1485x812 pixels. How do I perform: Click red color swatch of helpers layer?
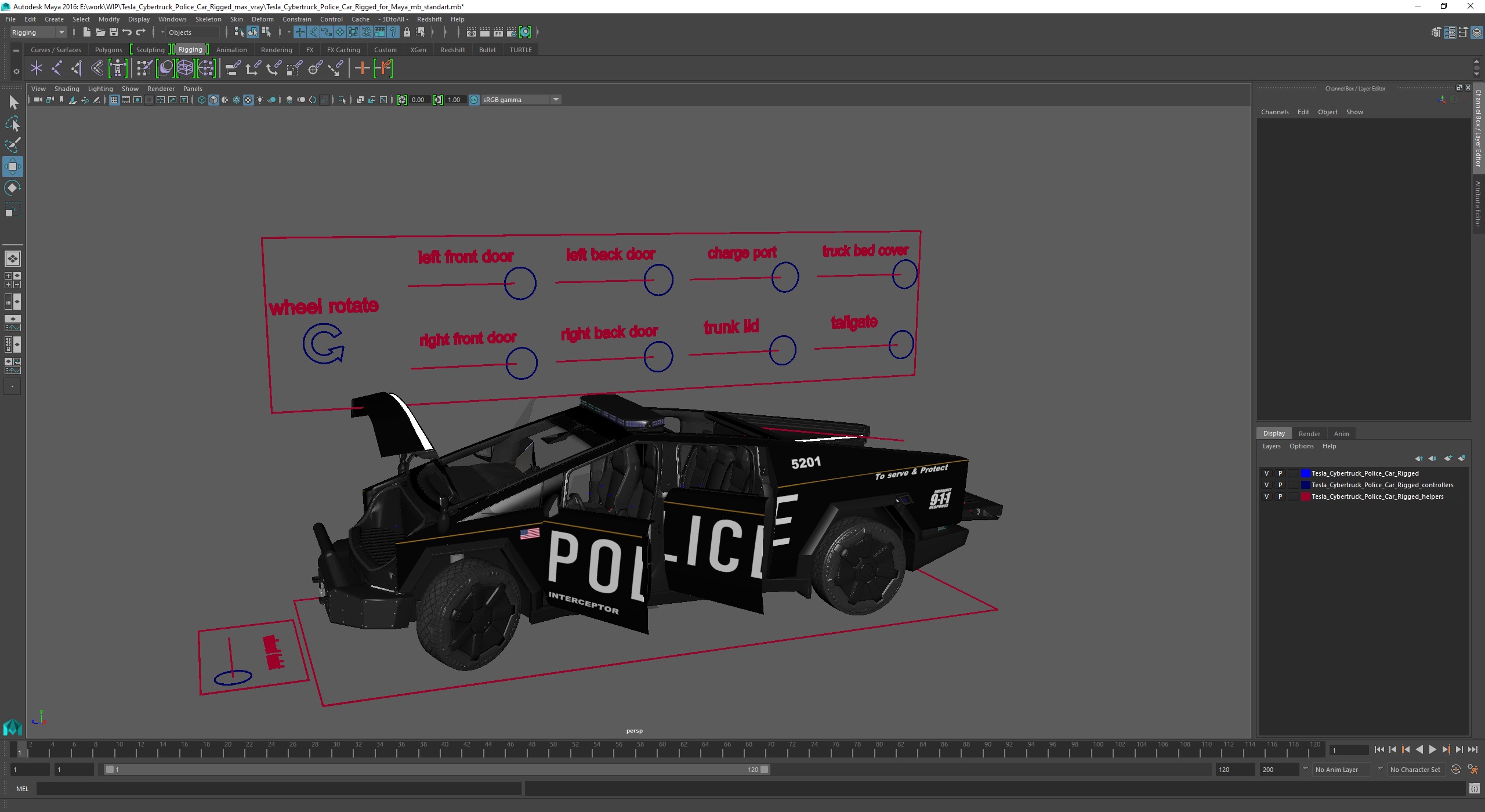(x=1305, y=496)
